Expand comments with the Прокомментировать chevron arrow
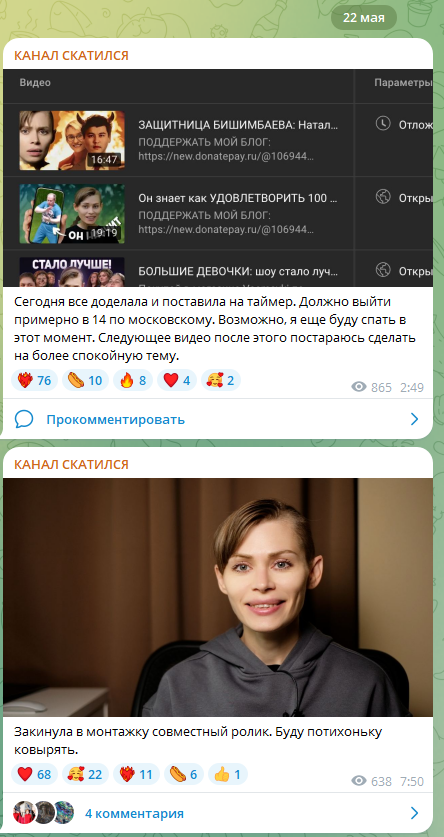Viewport: 444px width, 837px height. coord(414,420)
